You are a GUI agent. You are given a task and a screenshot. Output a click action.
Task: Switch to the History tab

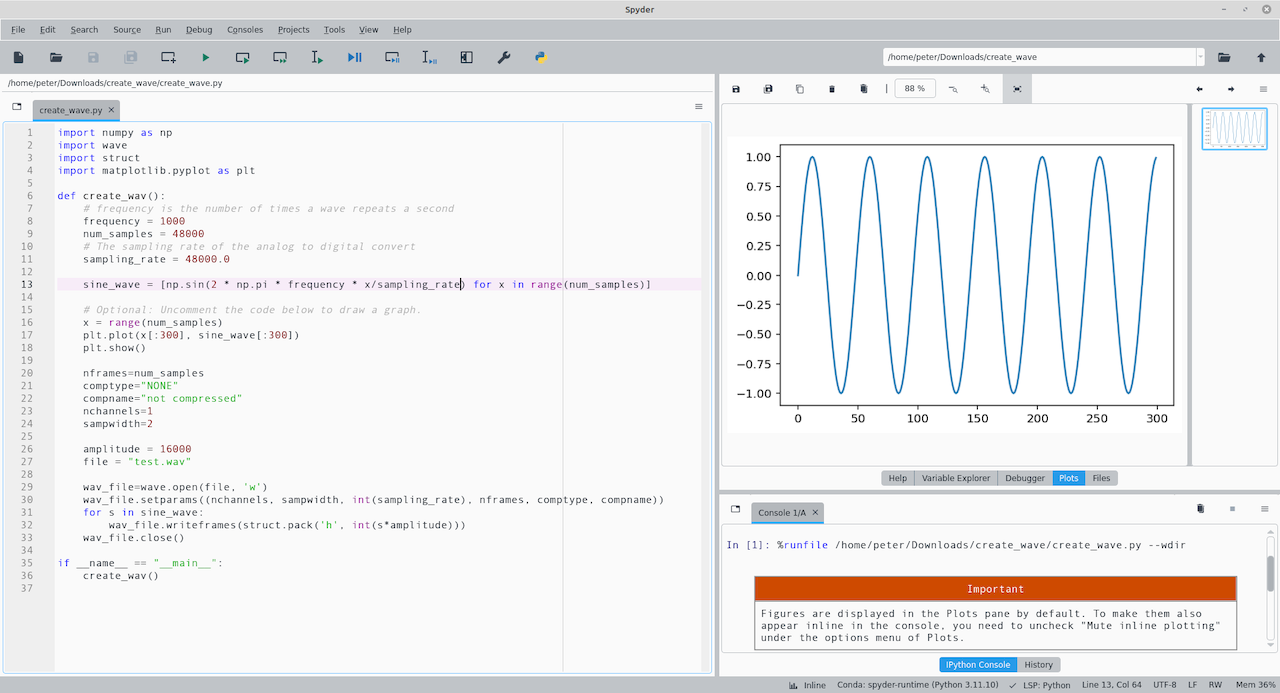click(x=1038, y=664)
